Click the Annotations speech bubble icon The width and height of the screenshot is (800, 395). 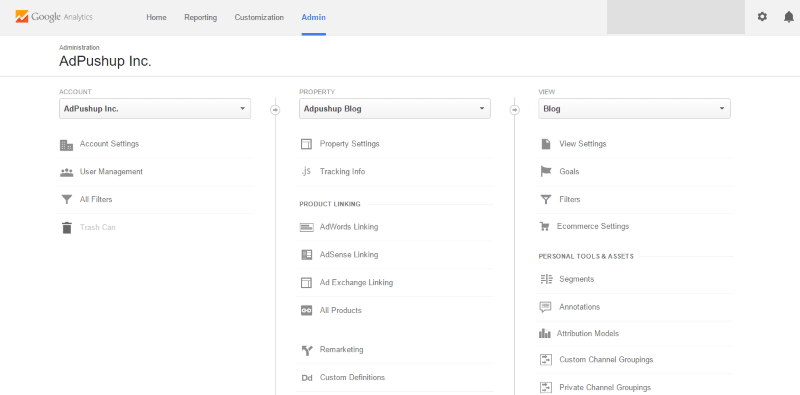[x=545, y=307]
